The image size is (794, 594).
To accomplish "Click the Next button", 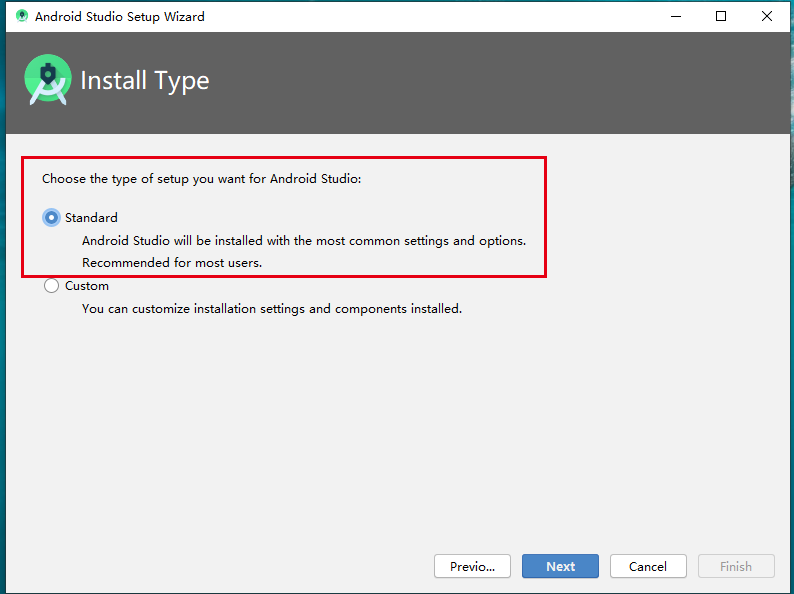I will 560,566.
